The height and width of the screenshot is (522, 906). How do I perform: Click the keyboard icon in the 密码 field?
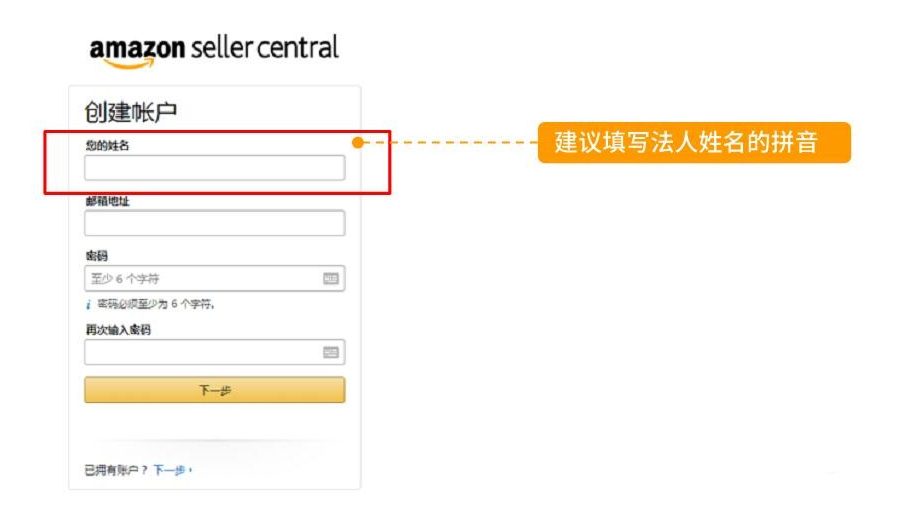point(331,279)
